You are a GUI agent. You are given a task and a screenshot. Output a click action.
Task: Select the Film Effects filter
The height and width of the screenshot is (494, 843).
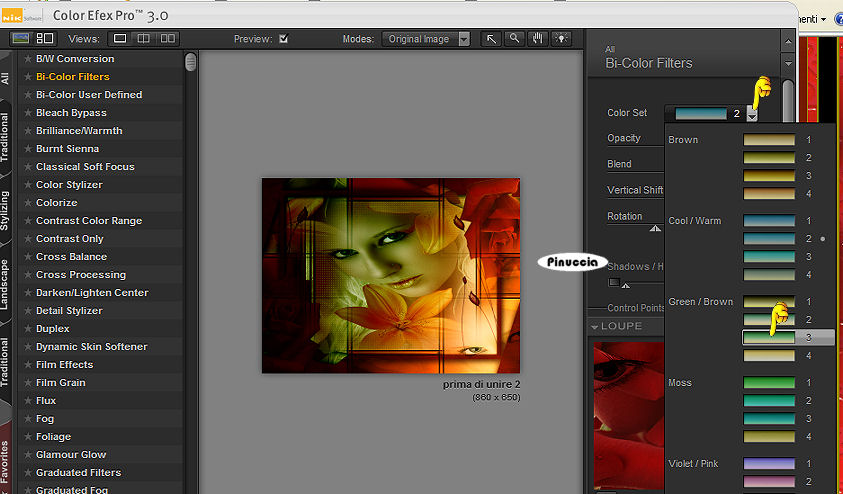(65, 364)
